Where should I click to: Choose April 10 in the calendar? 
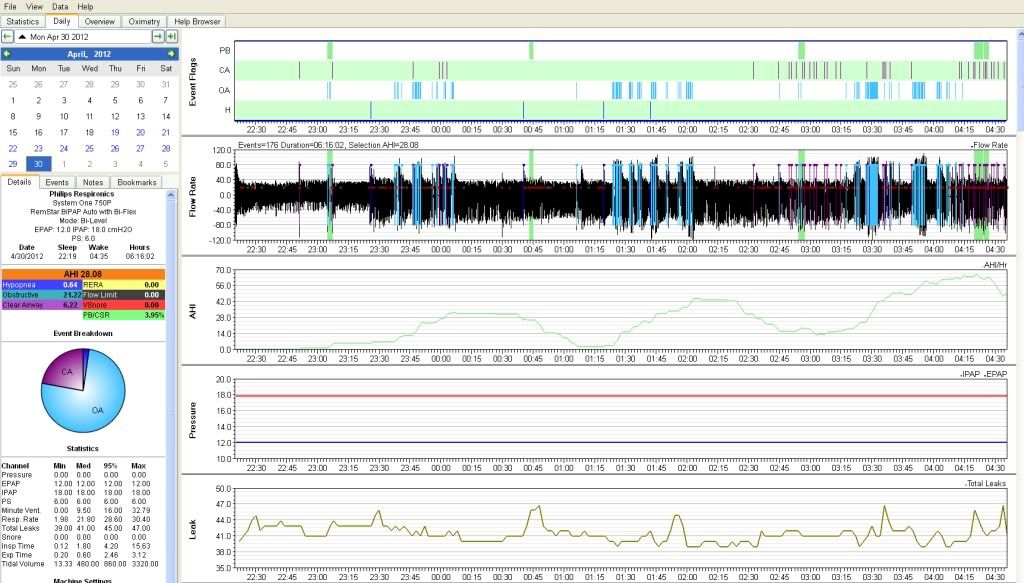(x=64, y=116)
